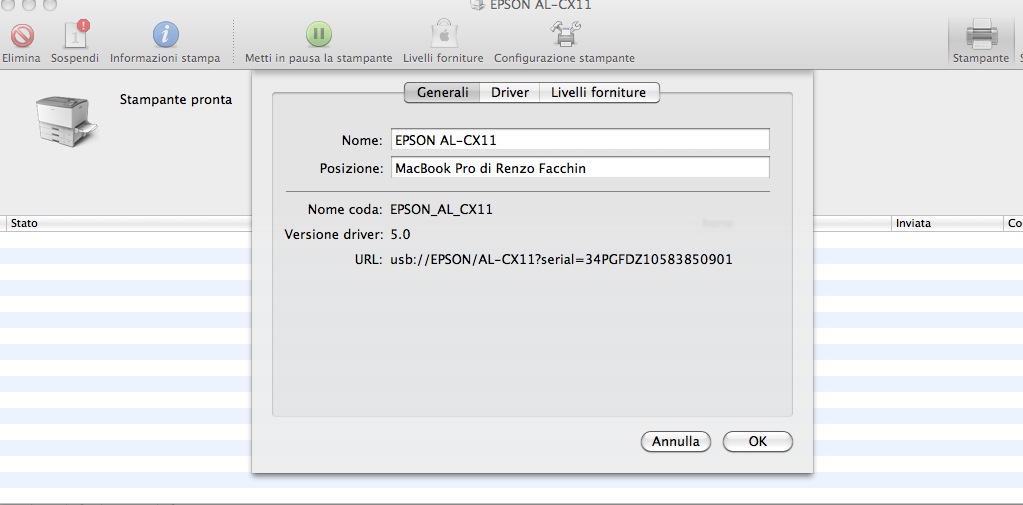Image resolution: width=1023 pixels, height=505 pixels.
Task: Click the Stampante pronta status text
Action: 176,100
